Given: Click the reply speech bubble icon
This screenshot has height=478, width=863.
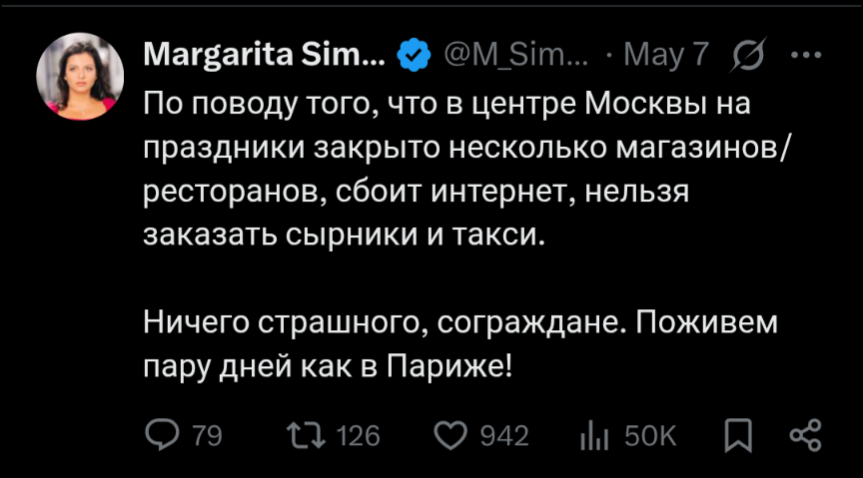Looking at the screenshot, I should click(x=161, y=435).
